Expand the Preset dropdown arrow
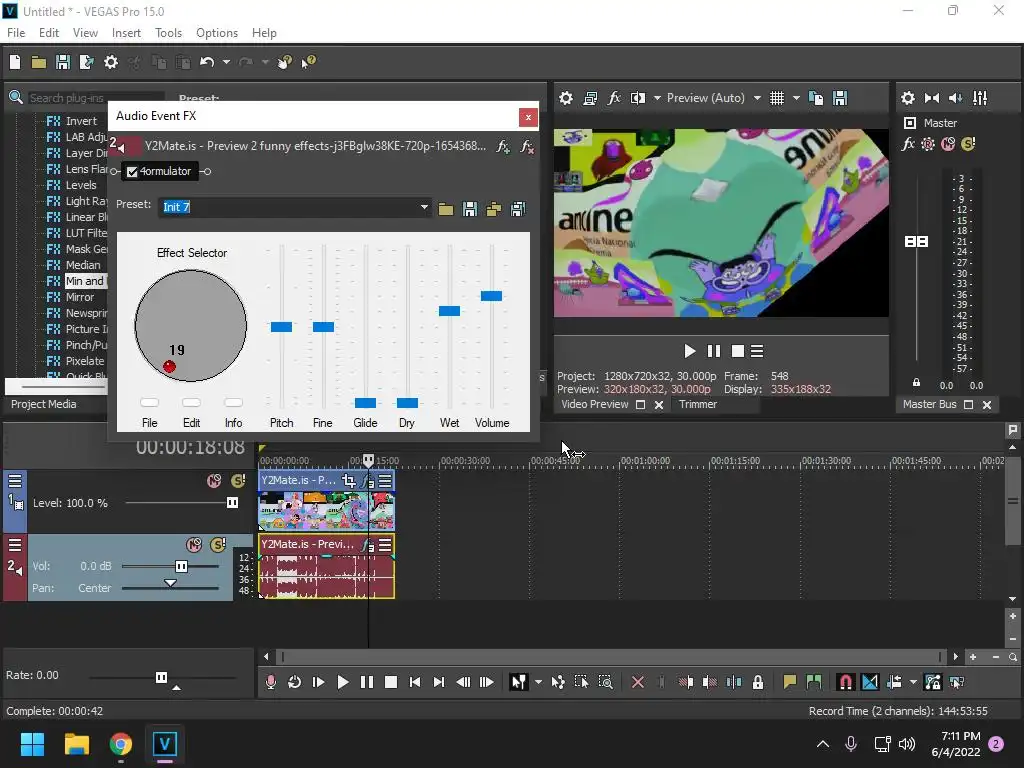This screenshot has width=1024, height=768. tap(424, 207)
